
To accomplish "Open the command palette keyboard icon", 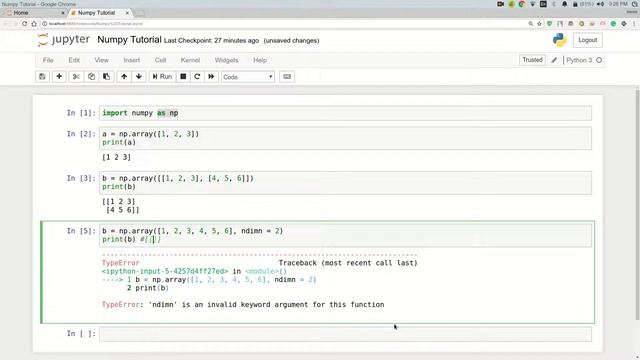I will click(287, 77).
